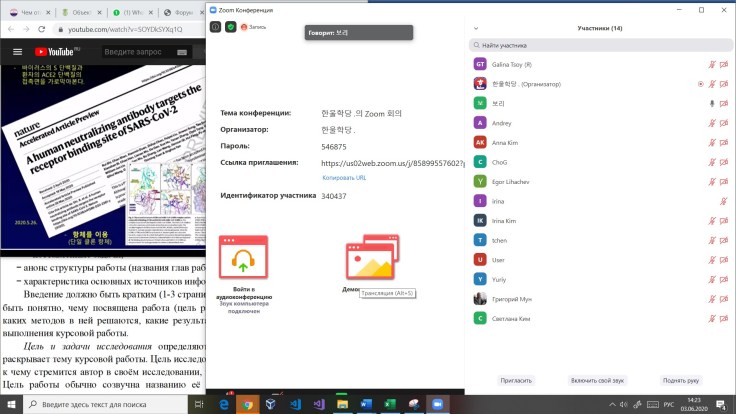Click the 'Копировать URL' link

343,177
